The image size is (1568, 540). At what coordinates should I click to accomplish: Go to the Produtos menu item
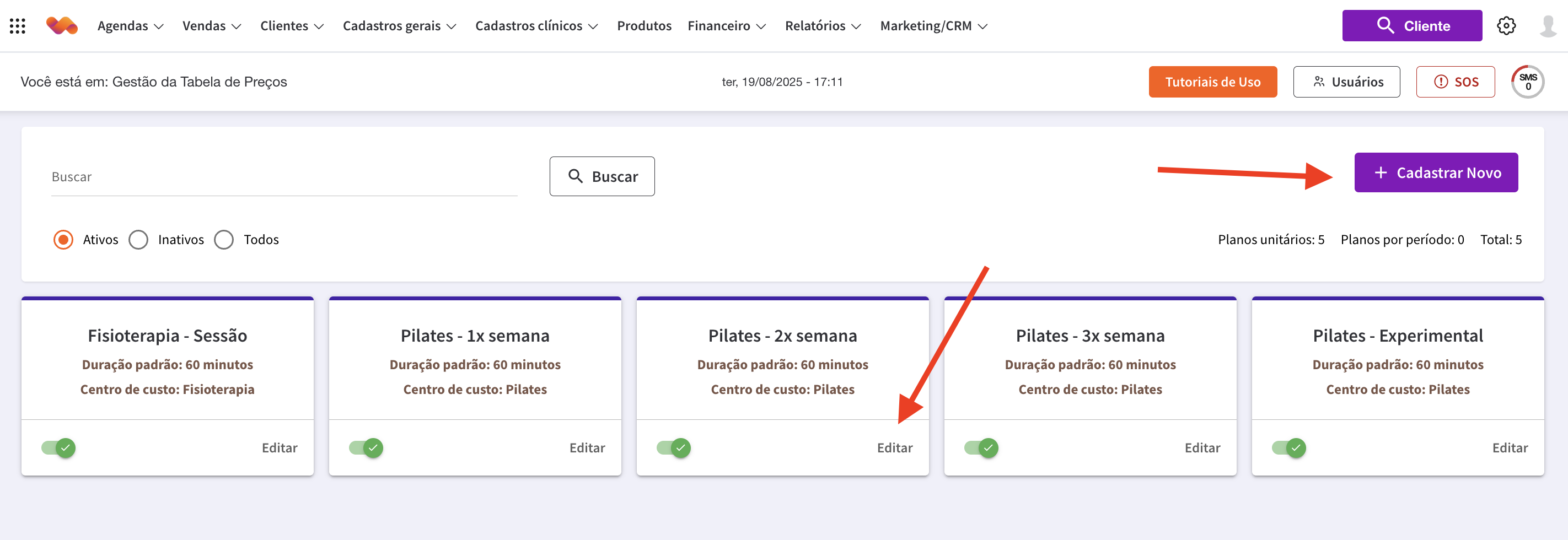pyautogui.click(x=644, y=25)
